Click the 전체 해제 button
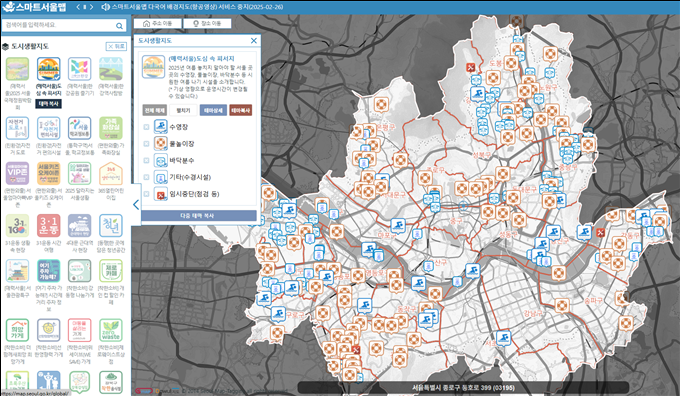 click(154, 110)
